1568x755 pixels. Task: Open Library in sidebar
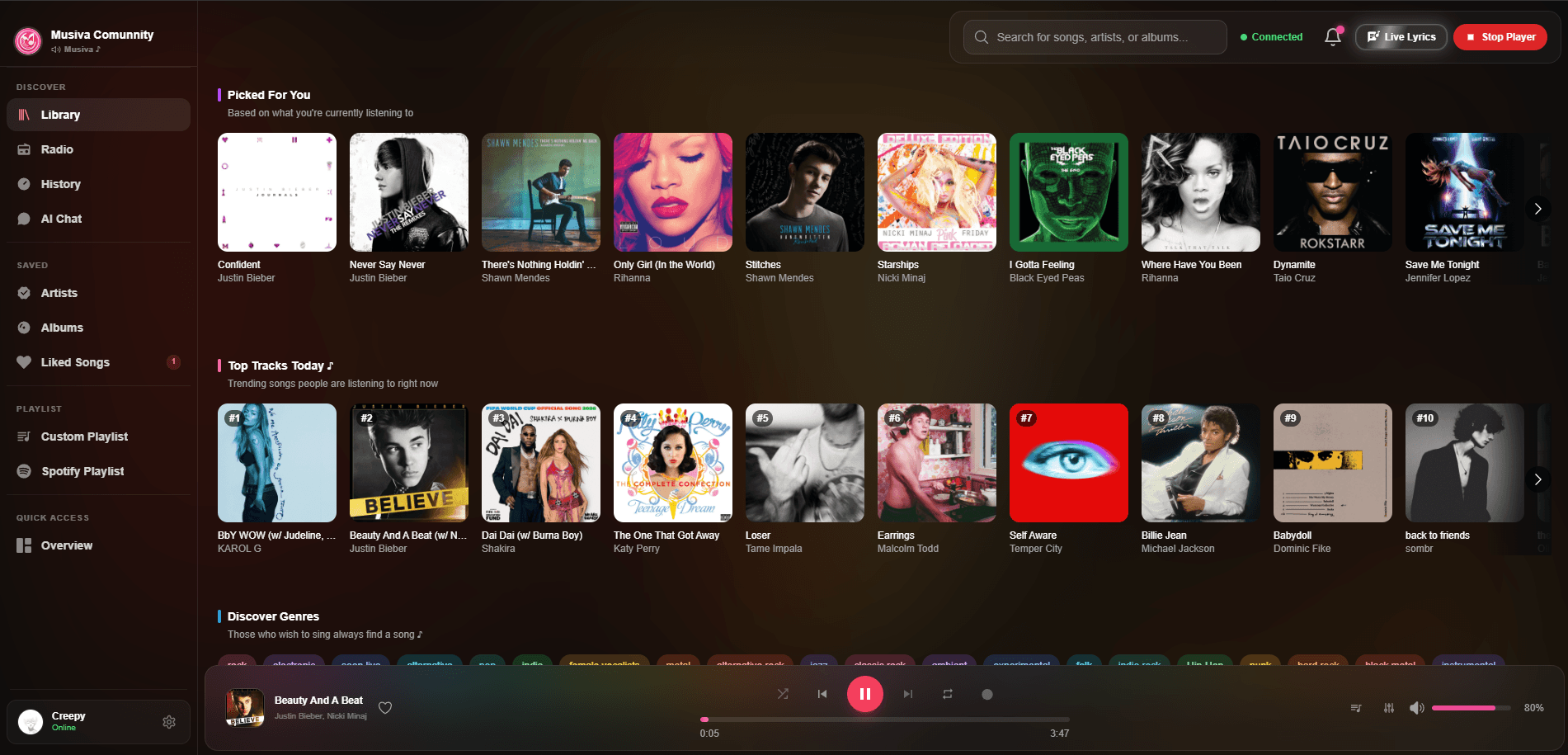point(98,115)
